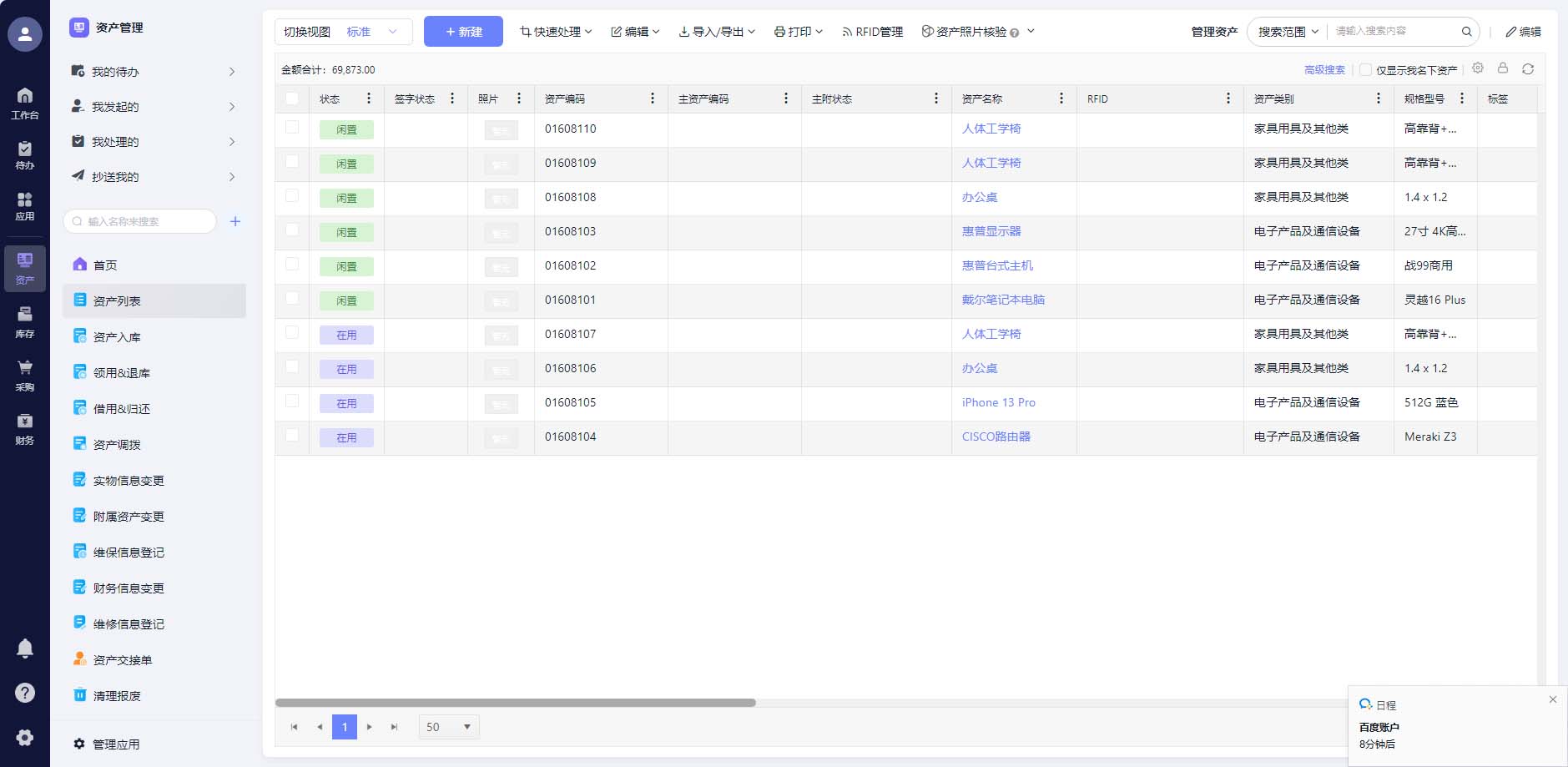Open the user avatar profile icon

pos(25,34)
